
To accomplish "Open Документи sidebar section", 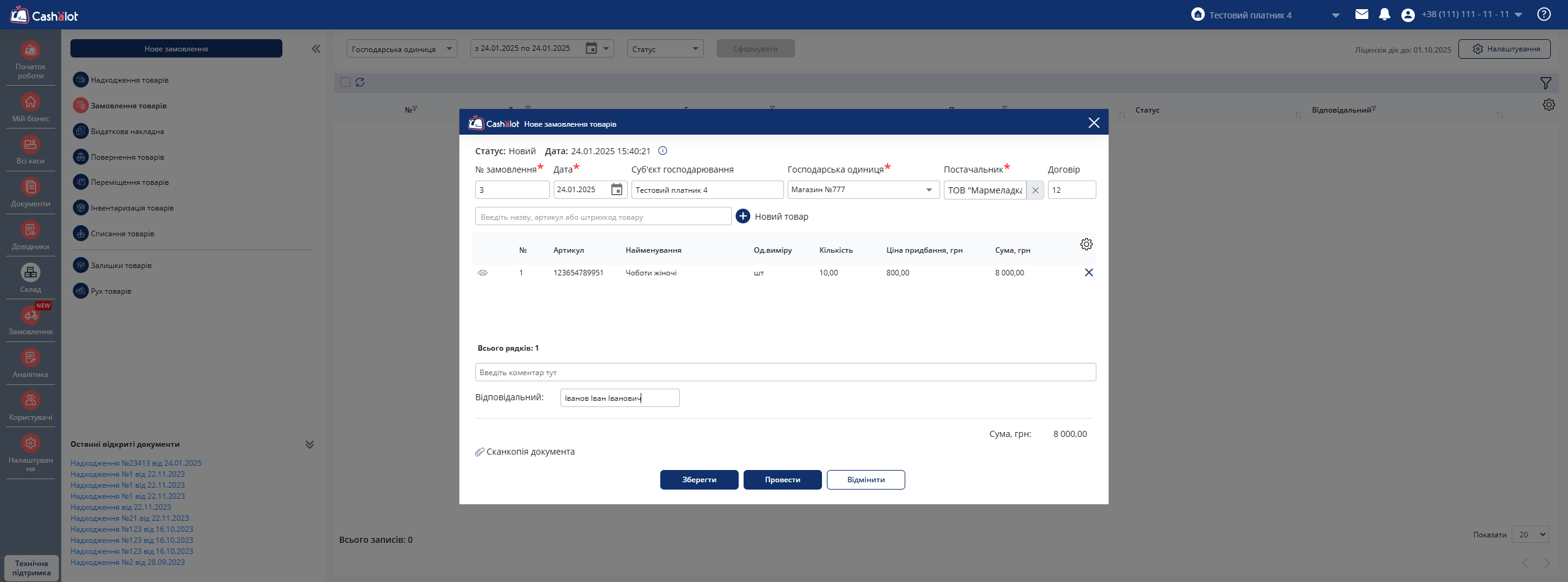I will 31,193.
